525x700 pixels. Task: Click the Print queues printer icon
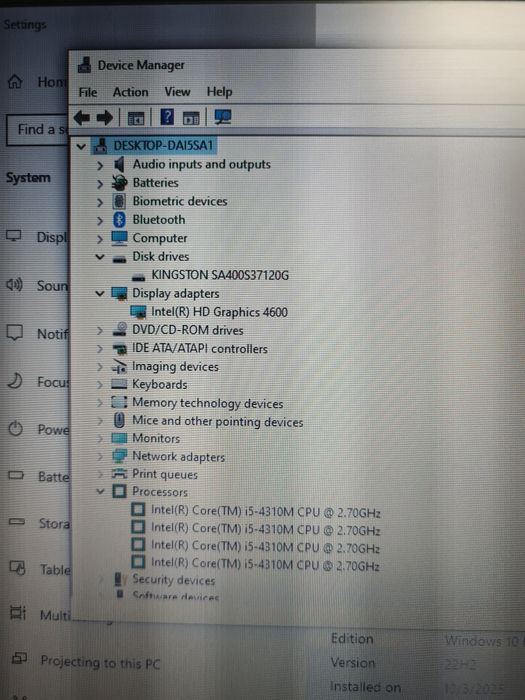pos(119,474)
